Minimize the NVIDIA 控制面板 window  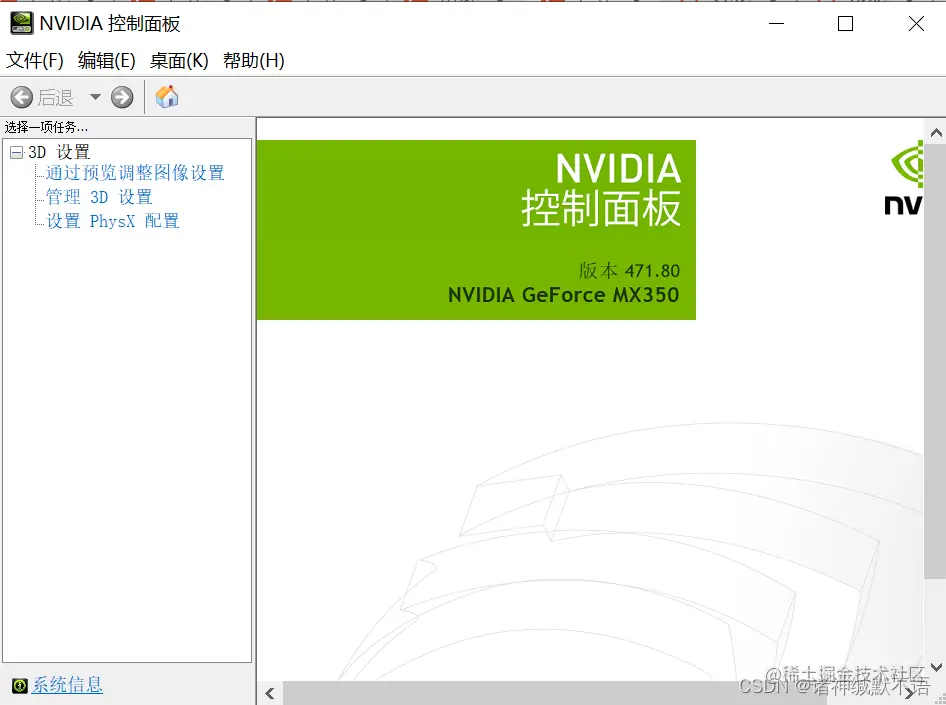coord(776,24)
